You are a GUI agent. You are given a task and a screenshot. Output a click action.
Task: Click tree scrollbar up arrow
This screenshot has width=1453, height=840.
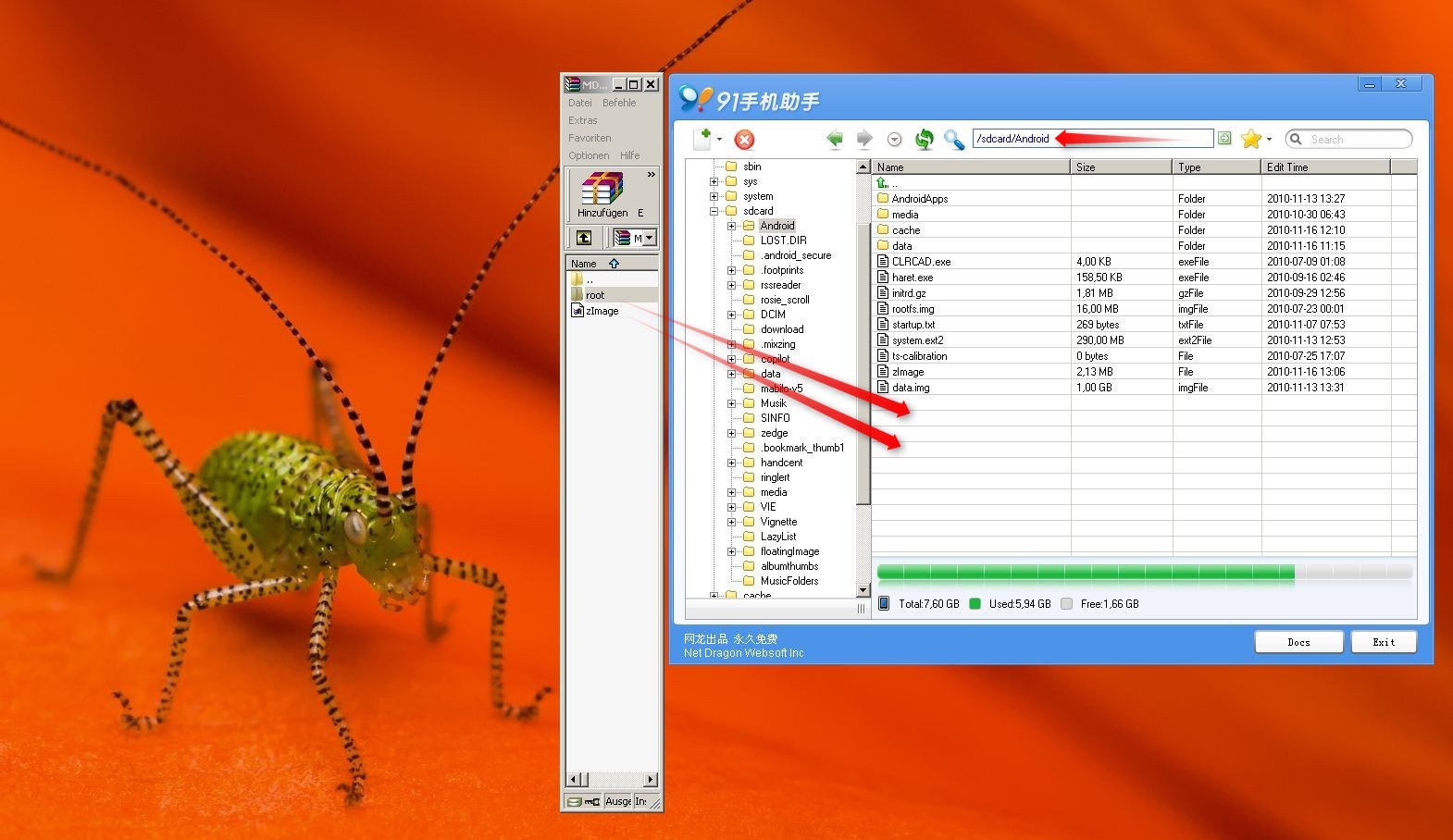[x=863, y=167]
